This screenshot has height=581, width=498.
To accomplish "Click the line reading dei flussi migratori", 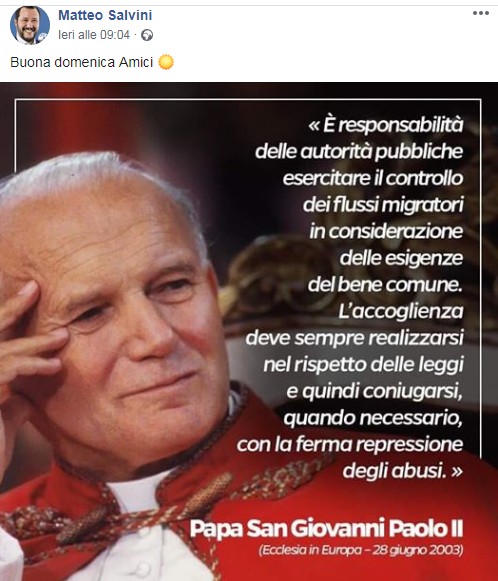I will 383,205.
